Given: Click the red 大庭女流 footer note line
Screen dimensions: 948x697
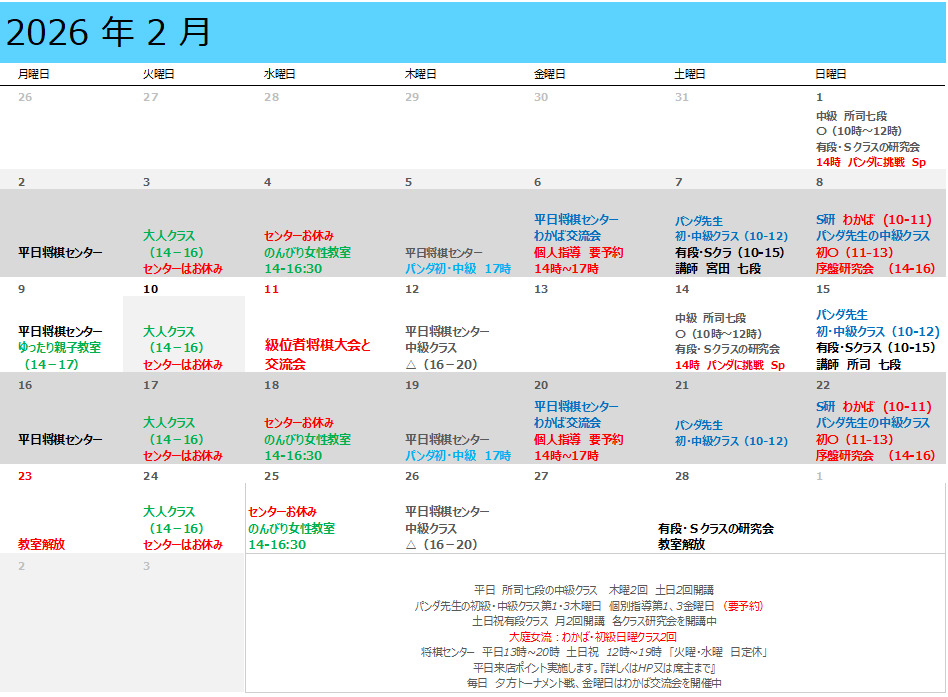Looking at the screenshot, I should 593,637.
